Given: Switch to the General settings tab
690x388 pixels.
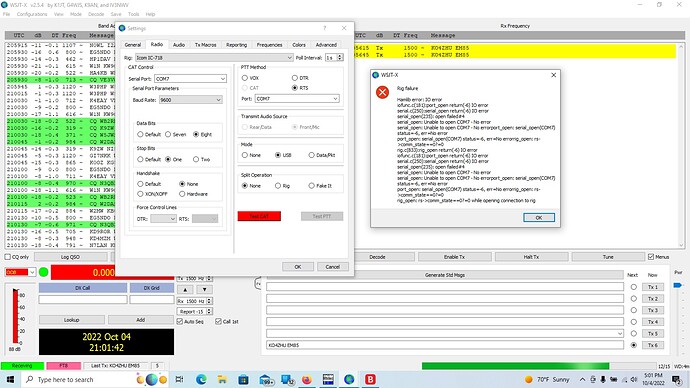Looking at the screenshot, I should point(132,45).
